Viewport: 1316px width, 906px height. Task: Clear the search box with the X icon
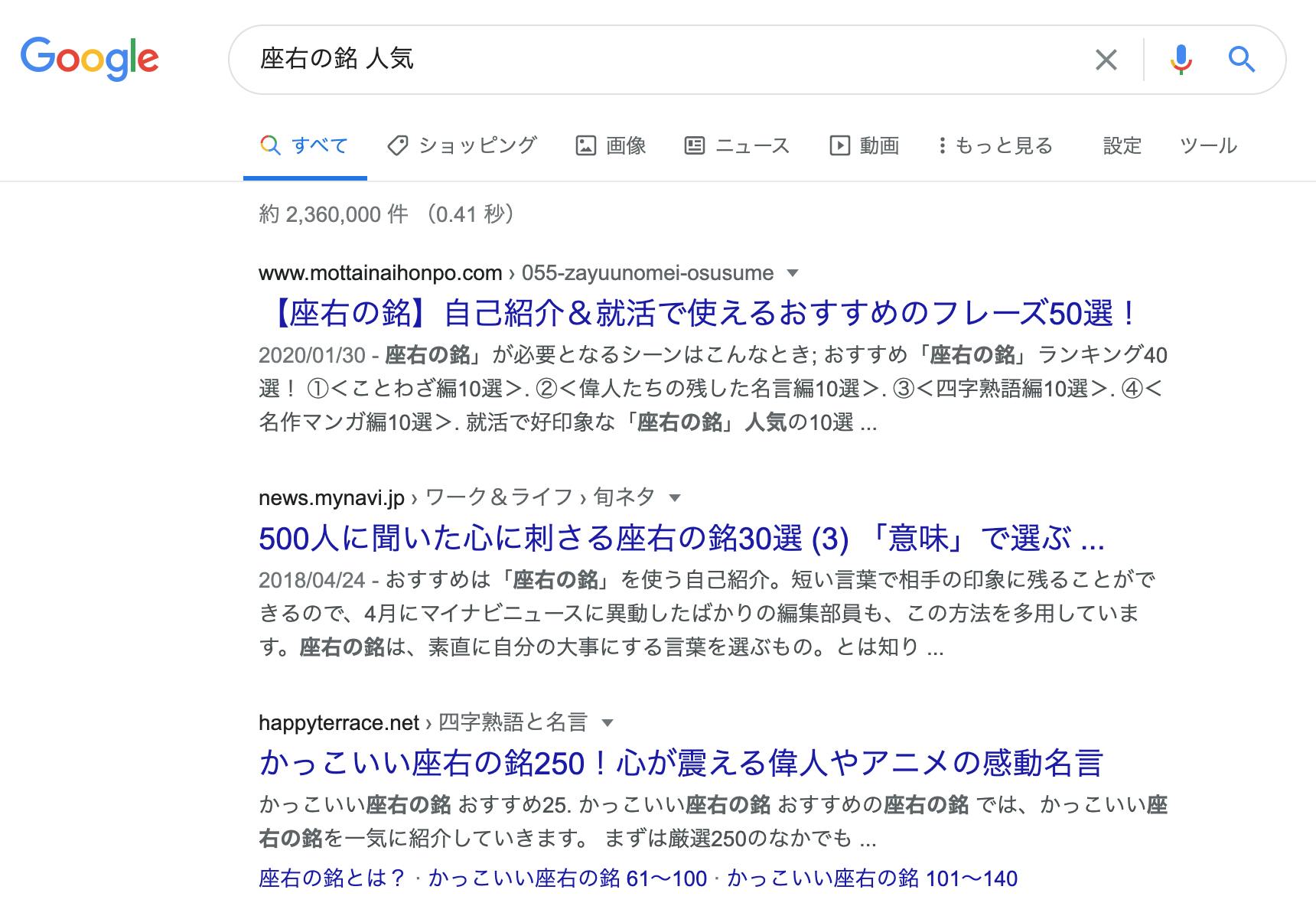click(x=1106, y=60)
